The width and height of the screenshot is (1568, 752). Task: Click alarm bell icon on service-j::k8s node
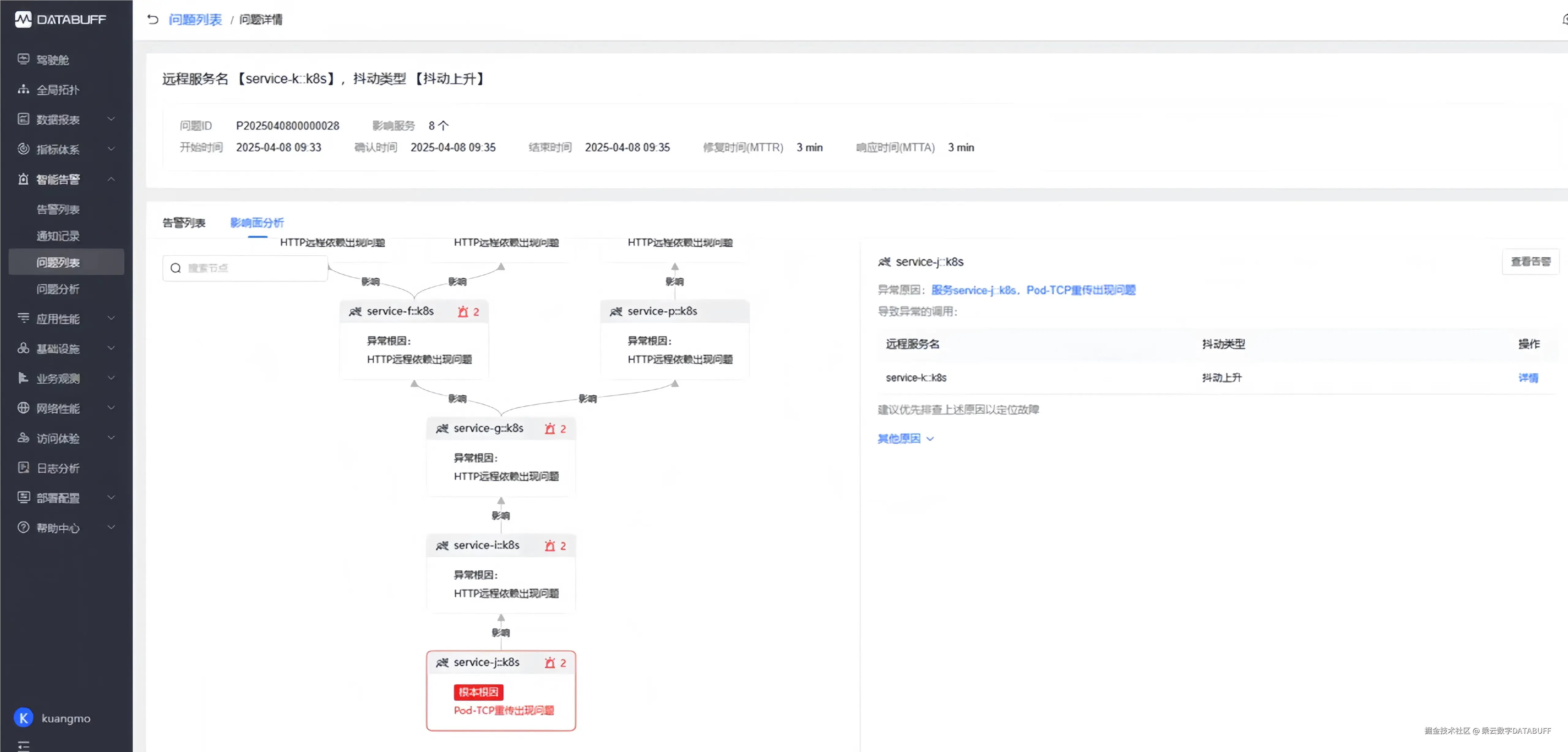pos(550,663)
